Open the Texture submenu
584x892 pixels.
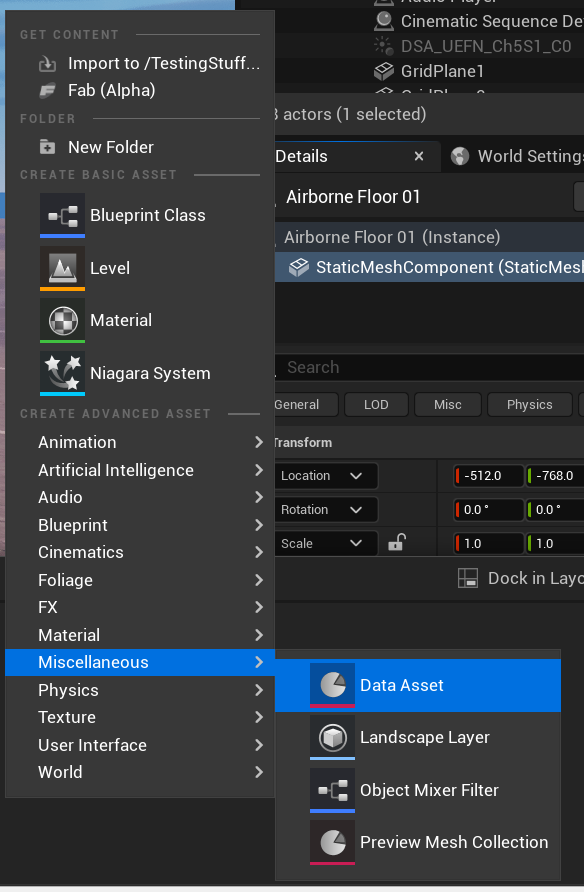(x=140, y=717)
